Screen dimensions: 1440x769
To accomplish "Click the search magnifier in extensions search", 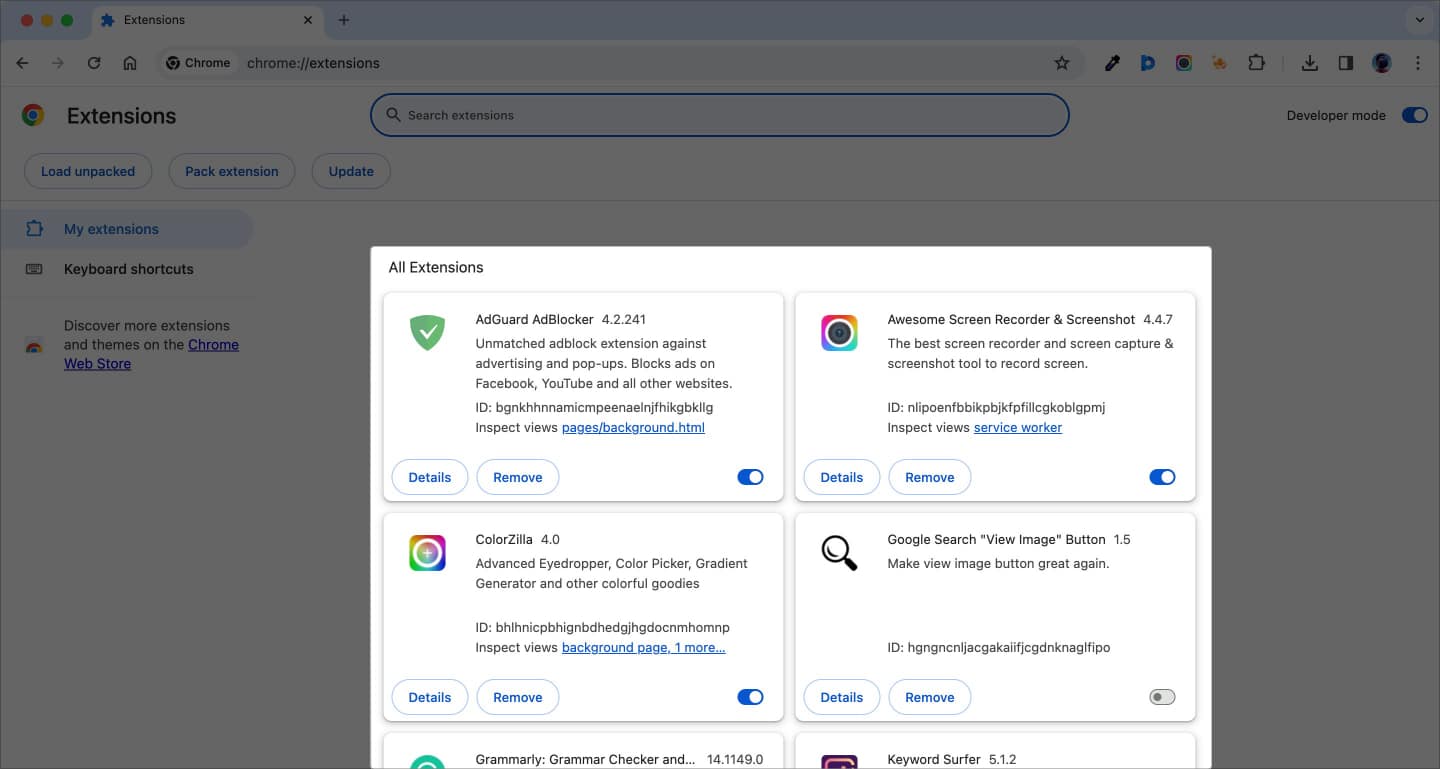I will (x=394, y=115).
